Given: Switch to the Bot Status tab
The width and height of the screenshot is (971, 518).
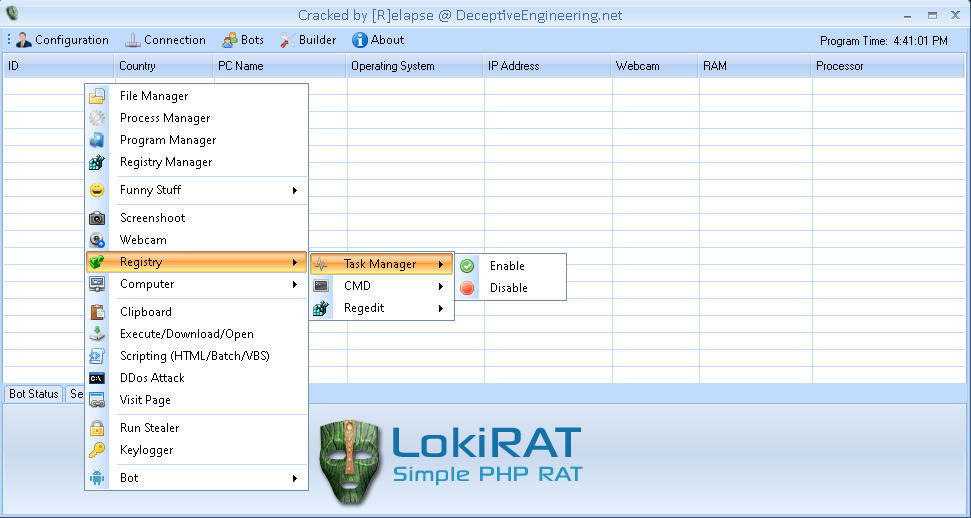Looking at the screenshot, I should (34, 394).
